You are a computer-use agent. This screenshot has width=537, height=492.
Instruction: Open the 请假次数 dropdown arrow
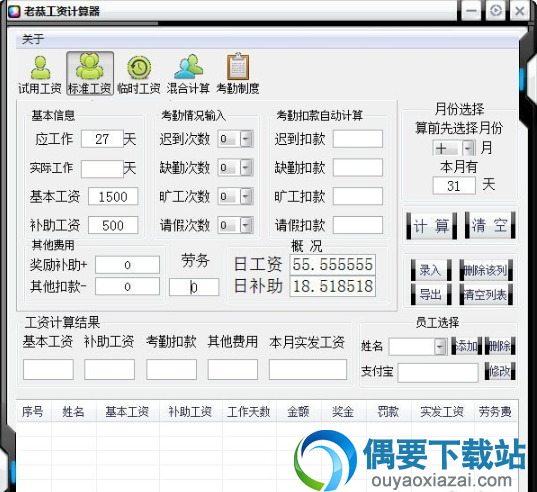coord(246,225)
